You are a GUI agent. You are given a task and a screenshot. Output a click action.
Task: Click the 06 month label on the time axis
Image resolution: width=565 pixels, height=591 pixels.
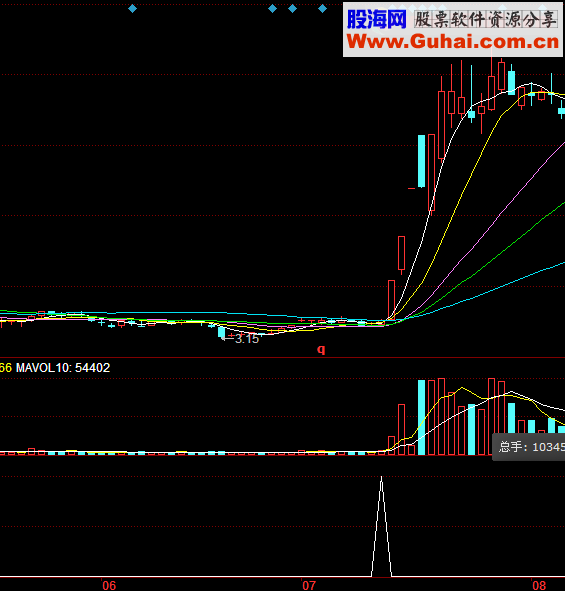coord(109,585)
